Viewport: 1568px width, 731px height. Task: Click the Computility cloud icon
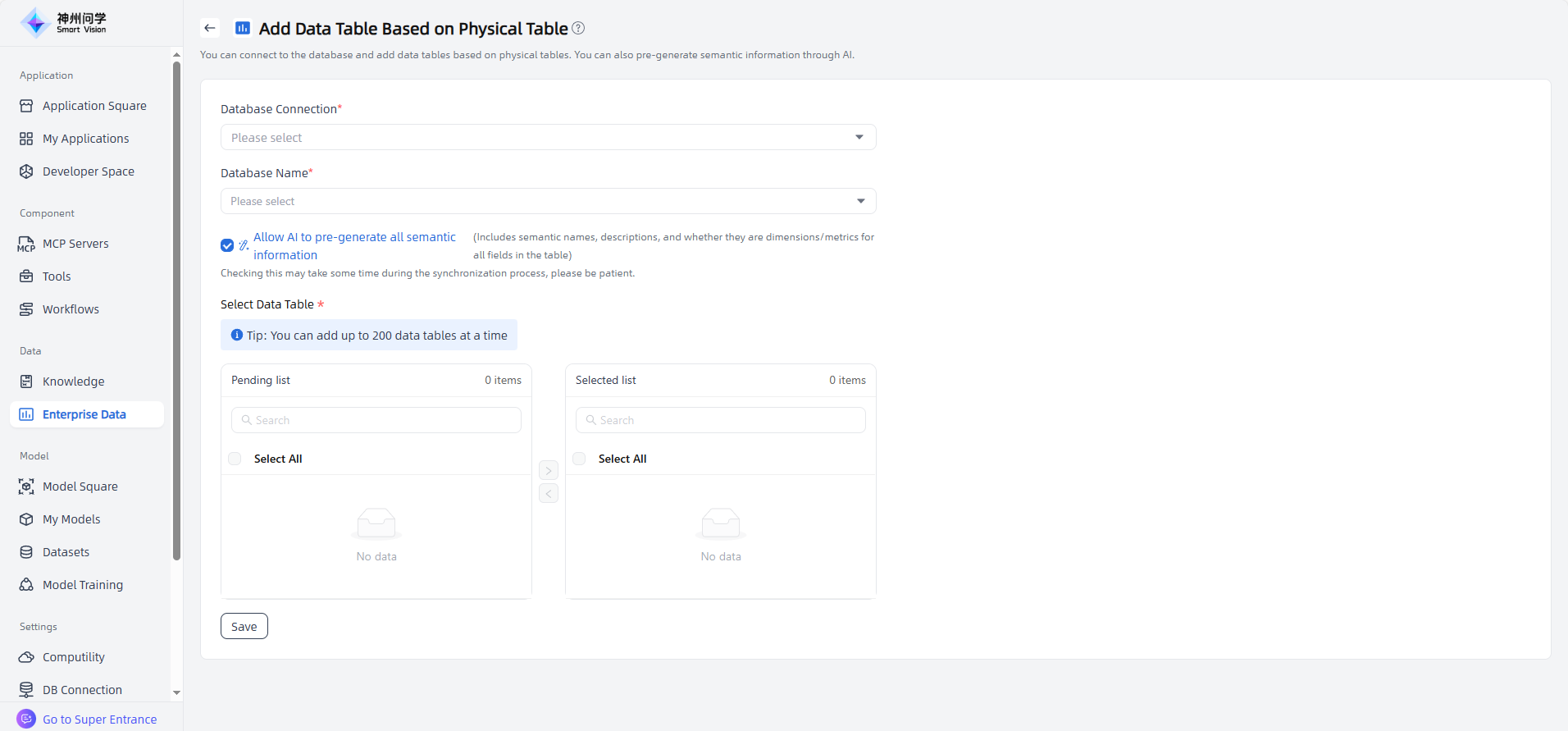26,657
